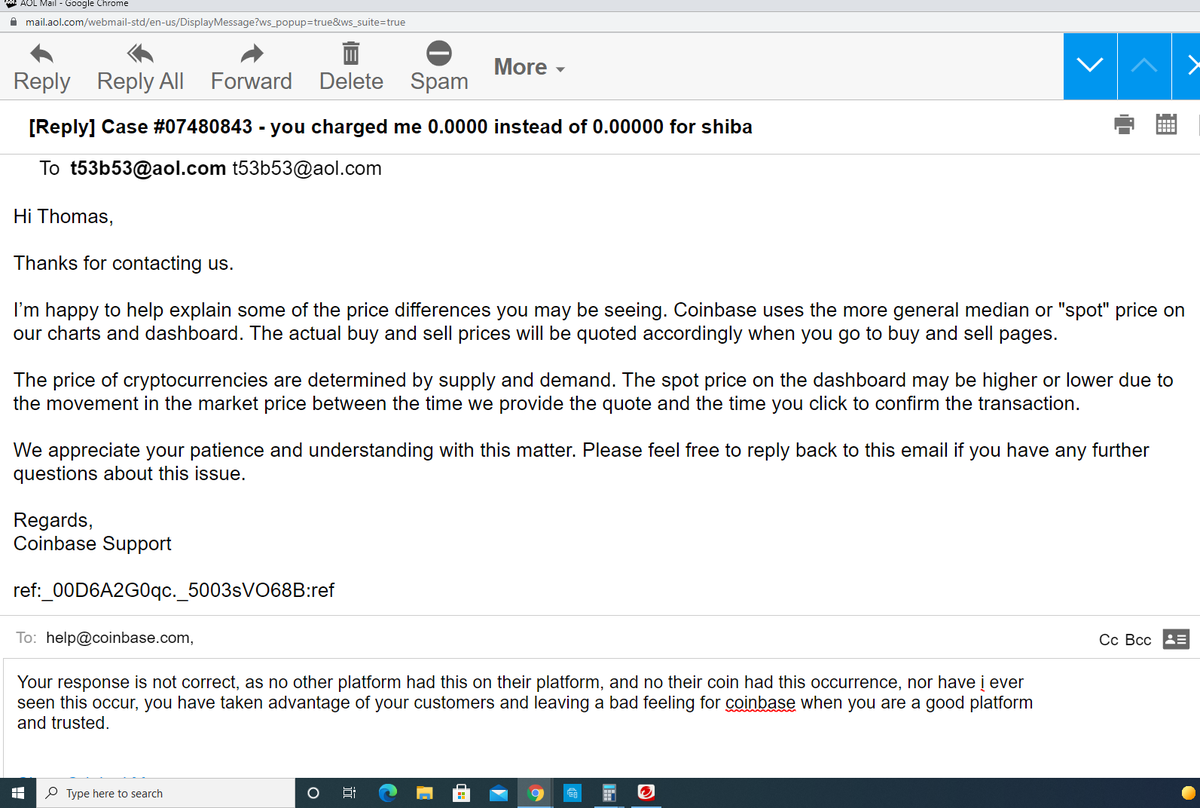1200x808 pixels.
Task: Click the ref code line at the message end
Action: click(x=174, y=590)
